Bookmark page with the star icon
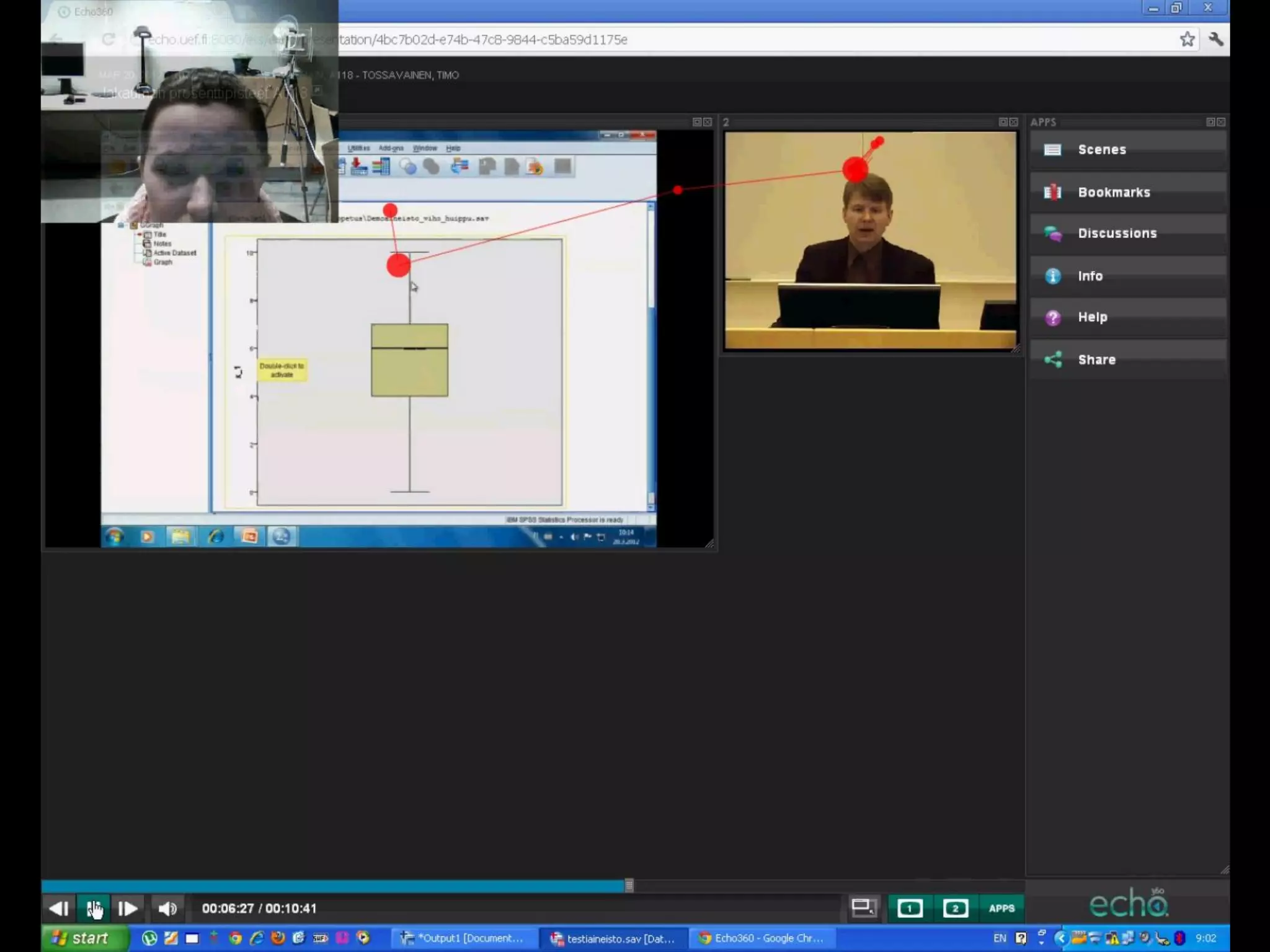Viewport: 1270px width, 952px height. click(x=1187, y=40)
